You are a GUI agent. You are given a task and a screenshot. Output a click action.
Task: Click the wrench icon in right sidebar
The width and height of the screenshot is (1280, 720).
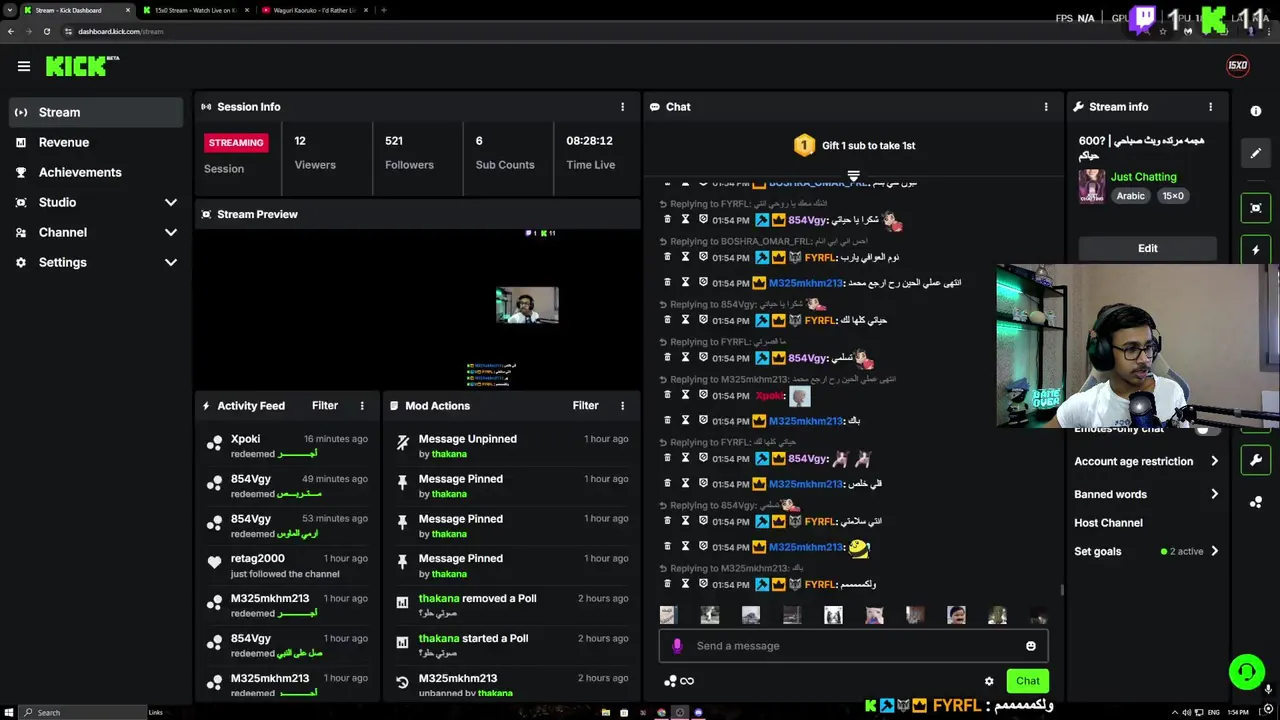[x=1256, y=460]
